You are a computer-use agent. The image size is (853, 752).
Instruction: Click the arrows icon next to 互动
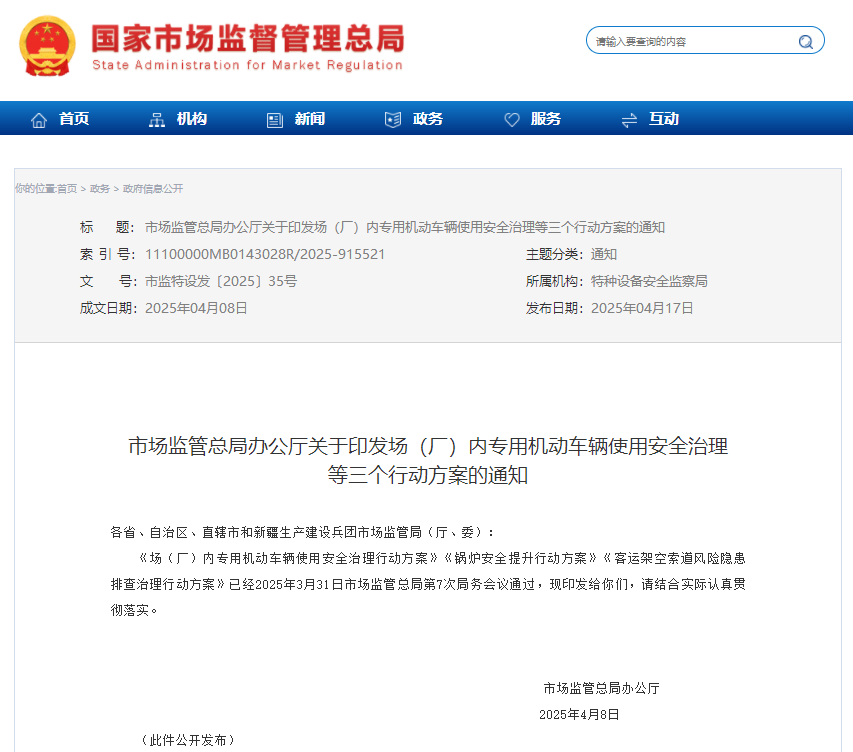pos(629,118)
